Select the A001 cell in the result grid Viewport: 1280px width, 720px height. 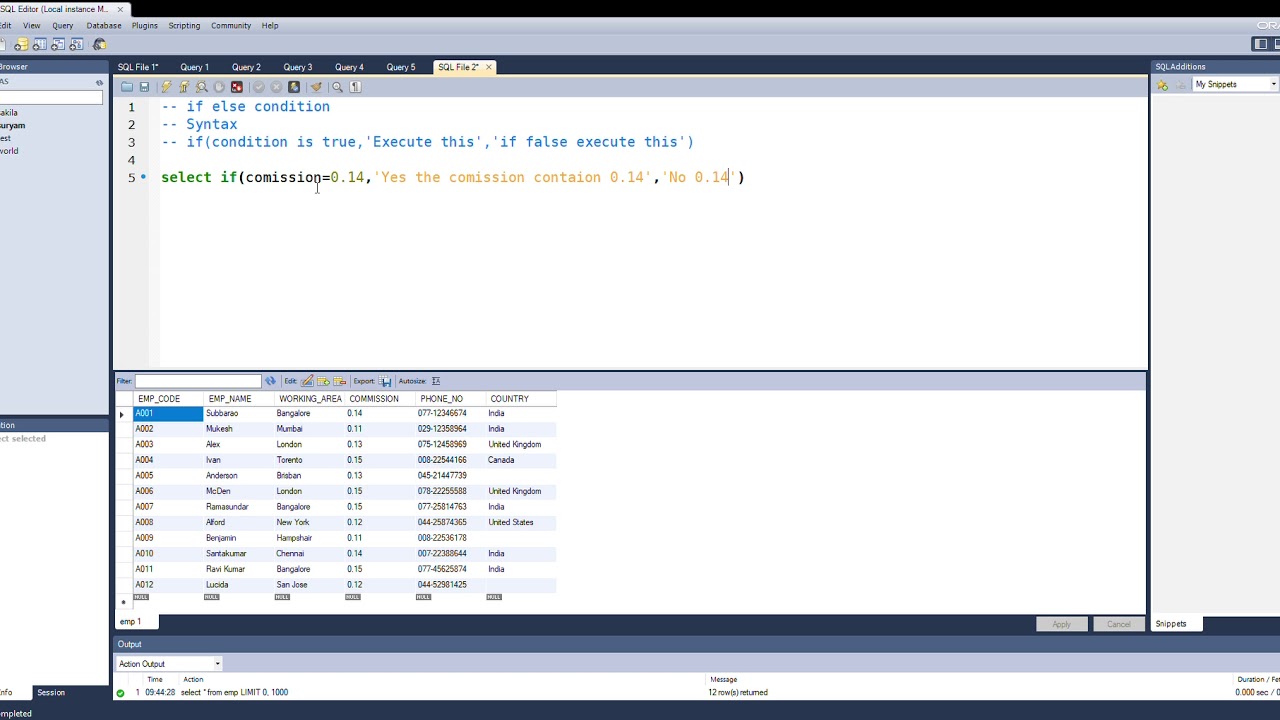[168, 413]
